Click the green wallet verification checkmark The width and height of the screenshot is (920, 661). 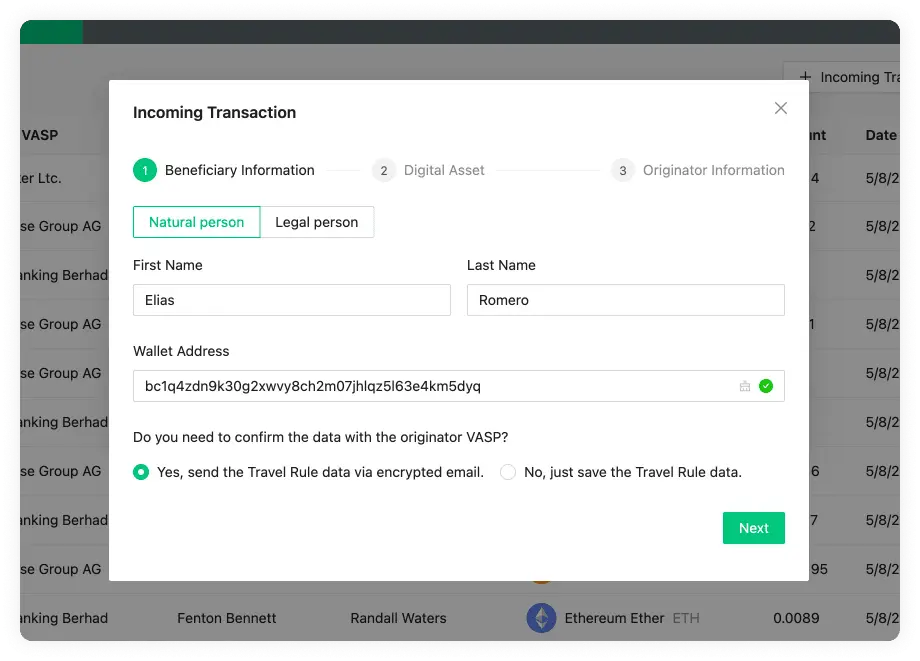pyautogui.click(x=767, y=385)
